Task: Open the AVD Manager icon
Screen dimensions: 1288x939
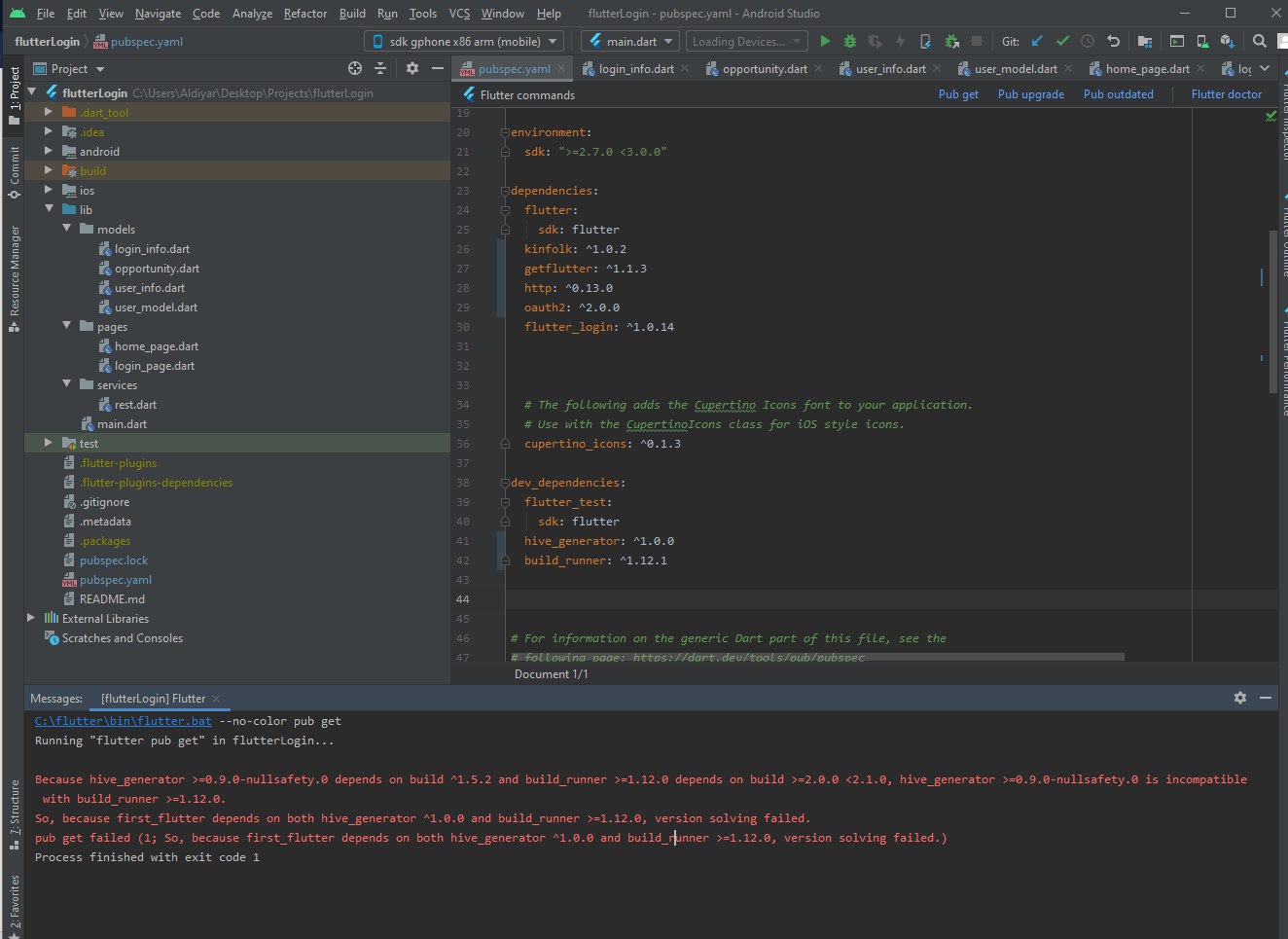Action: tap(1202, 41)
